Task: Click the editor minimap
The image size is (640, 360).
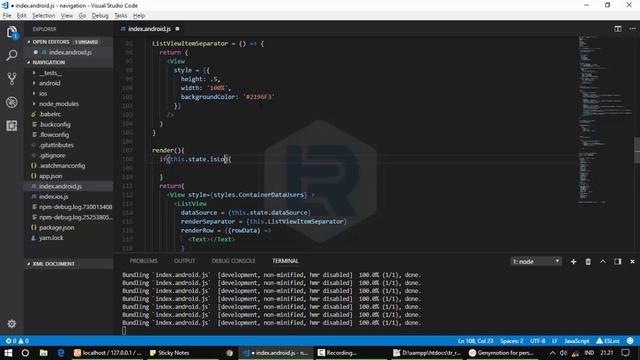Action: tap(605, 120)
